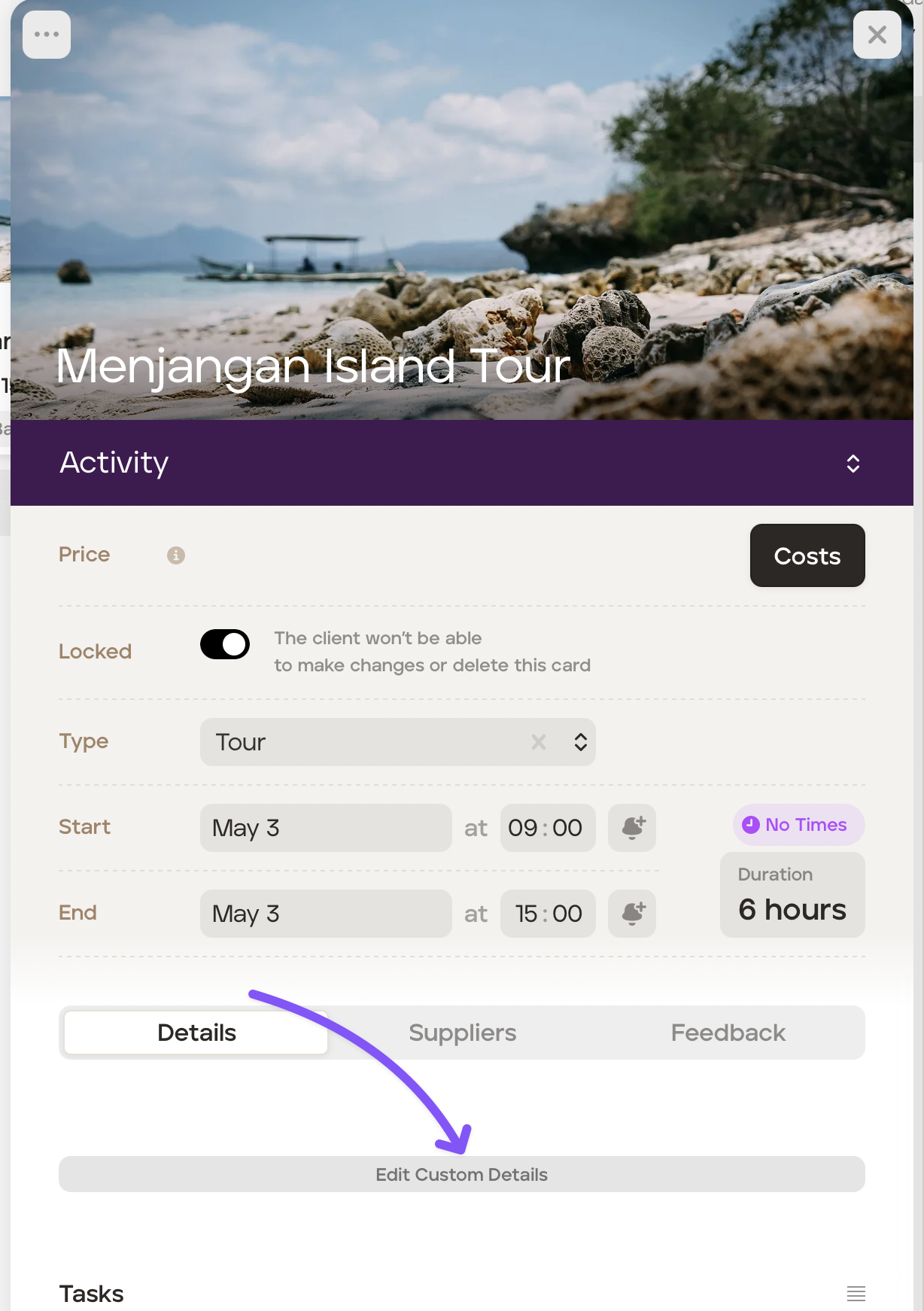This screenshot has height=1311, width=924.
Task: Switch to the Feedback tab
Action: [x=728, y=1033]
